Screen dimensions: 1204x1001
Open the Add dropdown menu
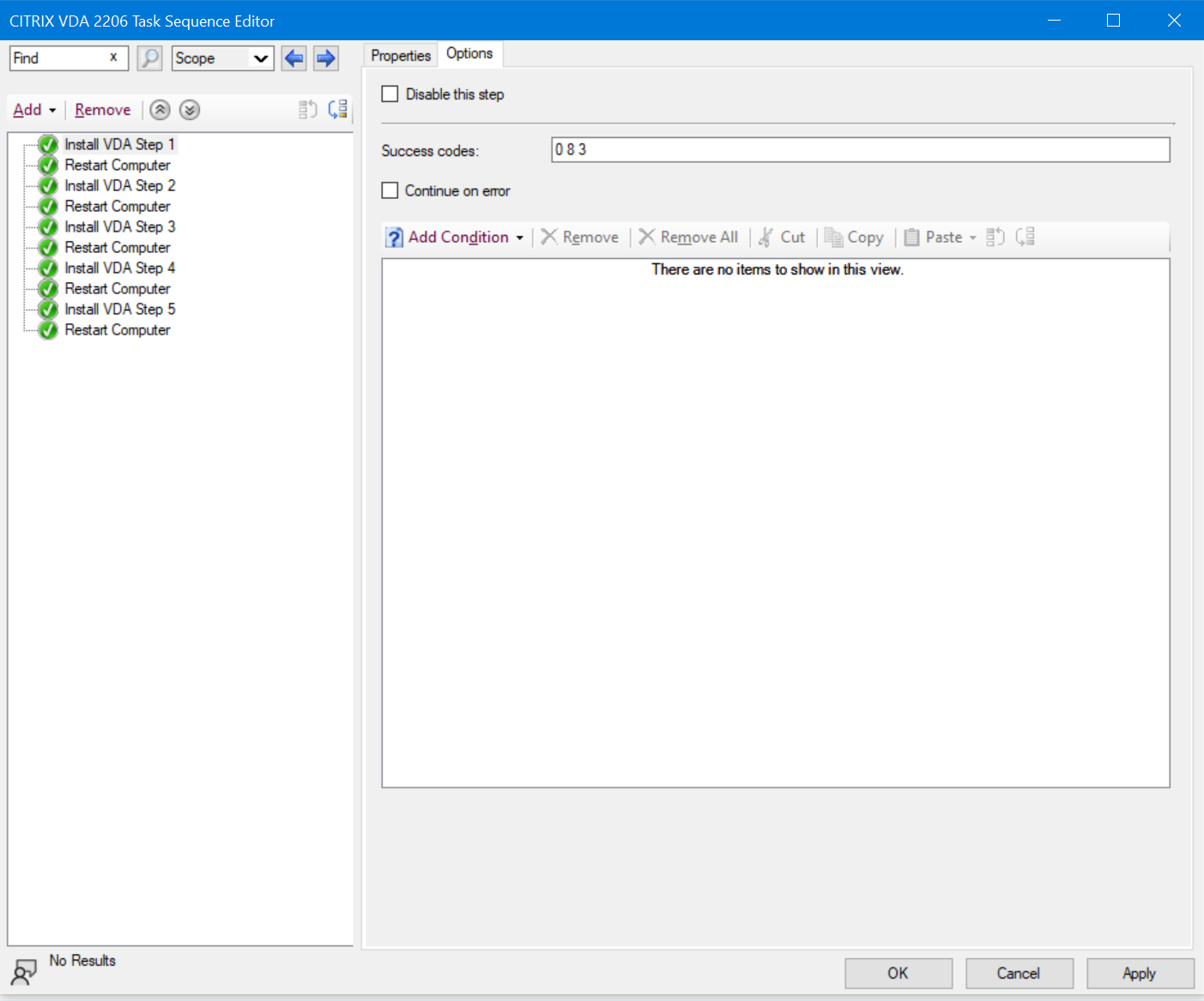tap(34, 110)
